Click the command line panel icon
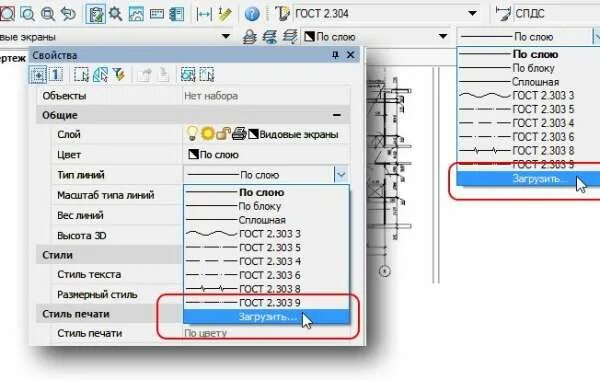The width and height of the screenshot is (600, 380). (157, 14)
